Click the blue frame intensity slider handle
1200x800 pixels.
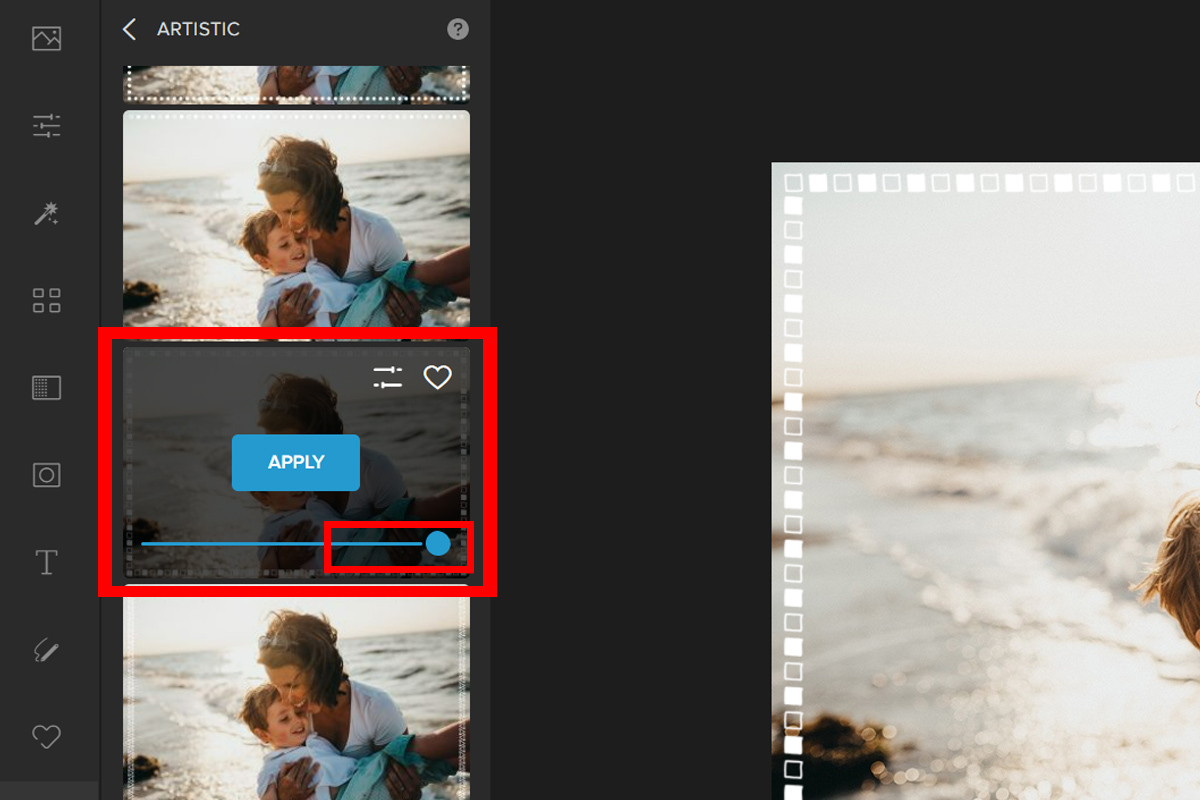[438, 543]
